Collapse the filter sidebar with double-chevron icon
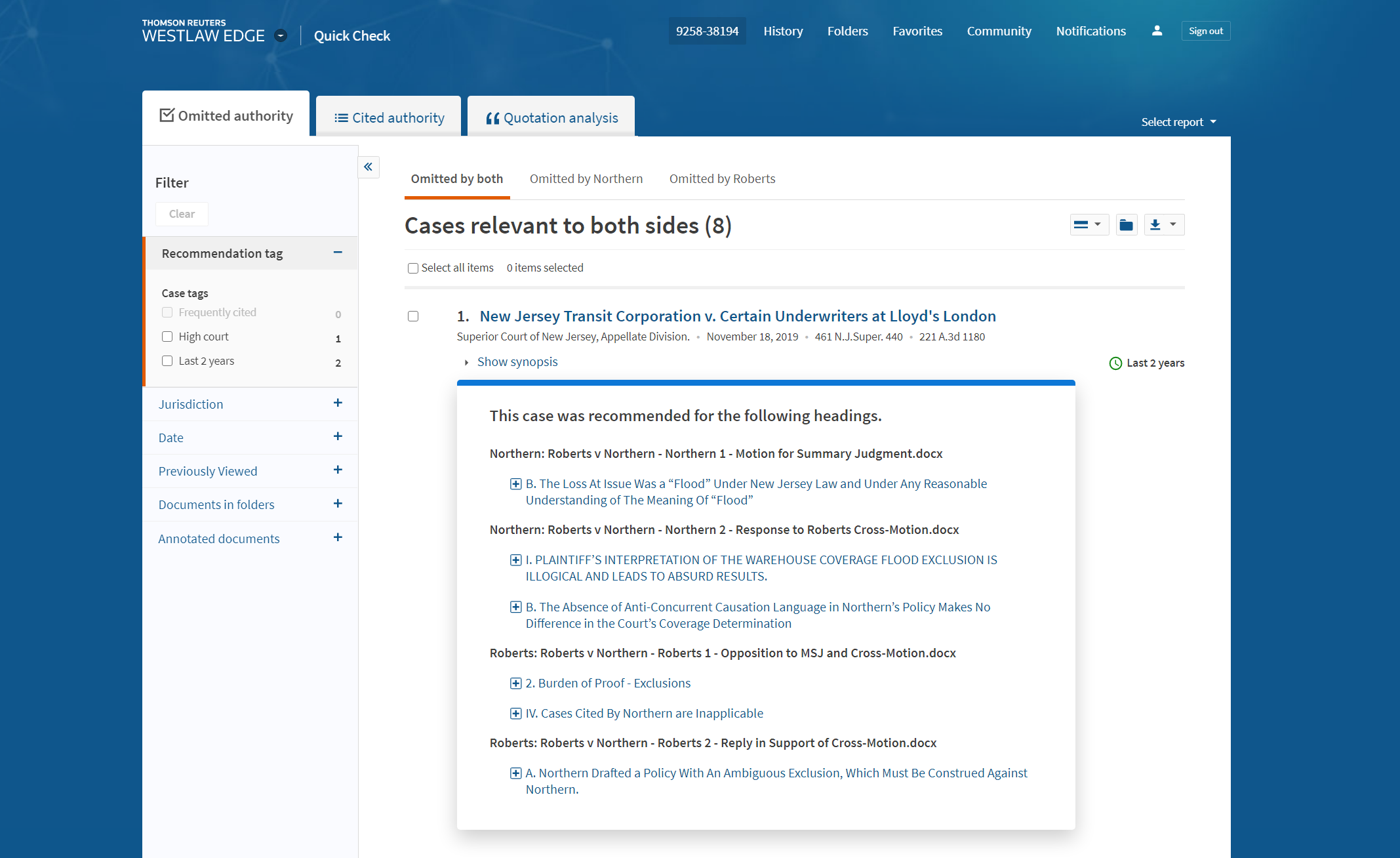Image resolution: width=1400 pixels, height=858 pixels. coord(369,167)
